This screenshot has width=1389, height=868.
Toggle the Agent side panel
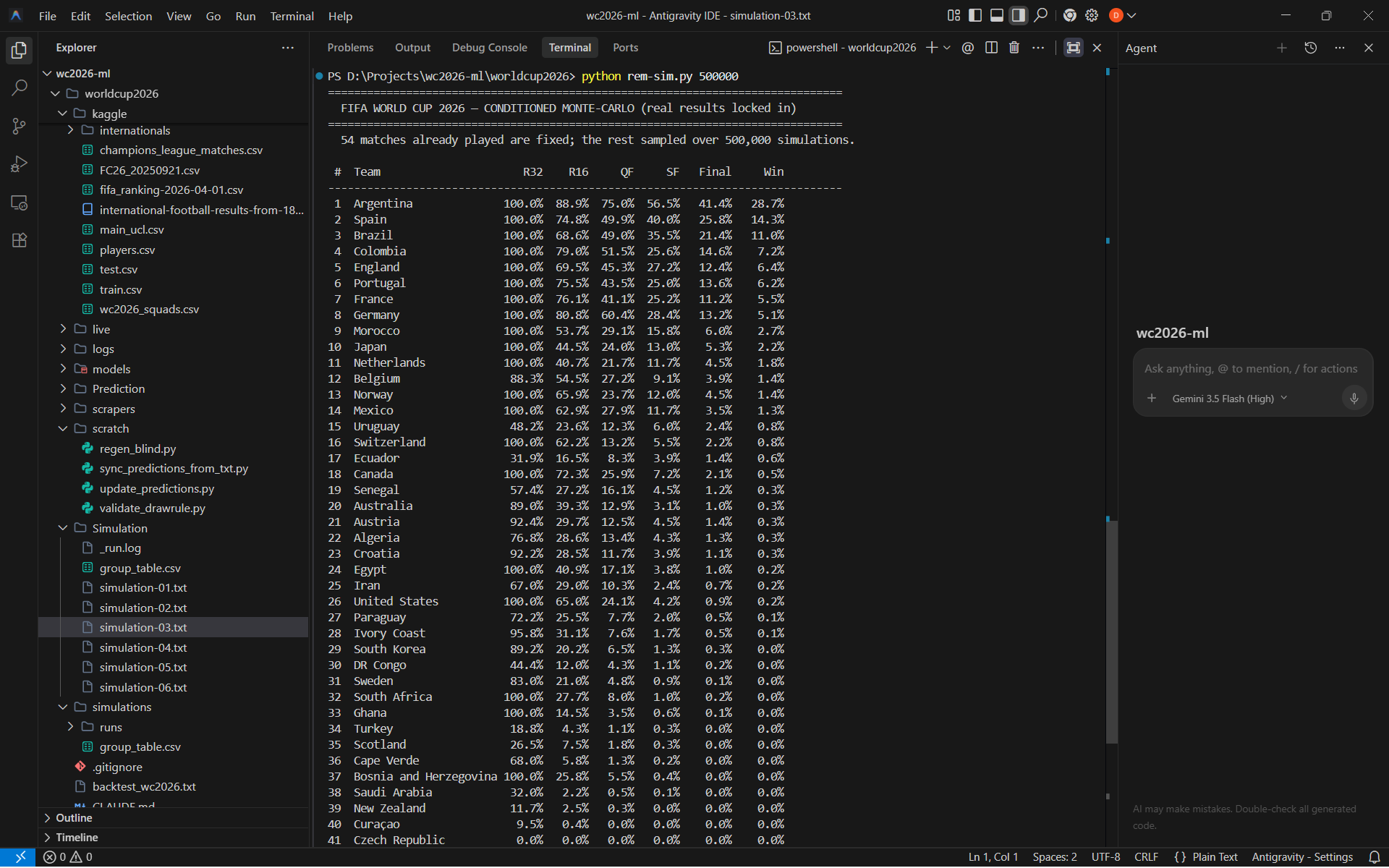pyautogui.click(x=1019, y=15)
